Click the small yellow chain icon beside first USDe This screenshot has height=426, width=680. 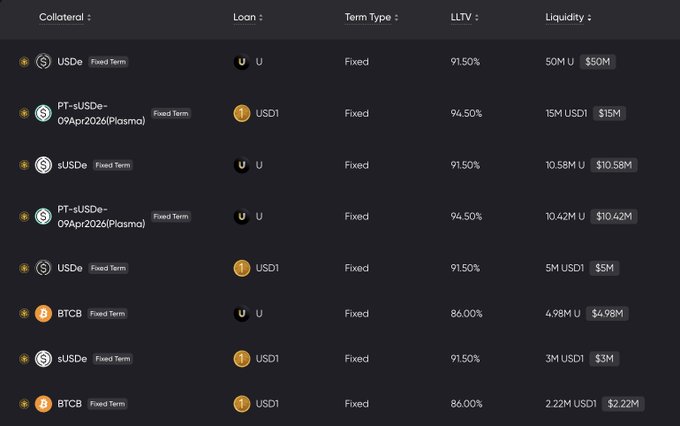tap(24, 62)
